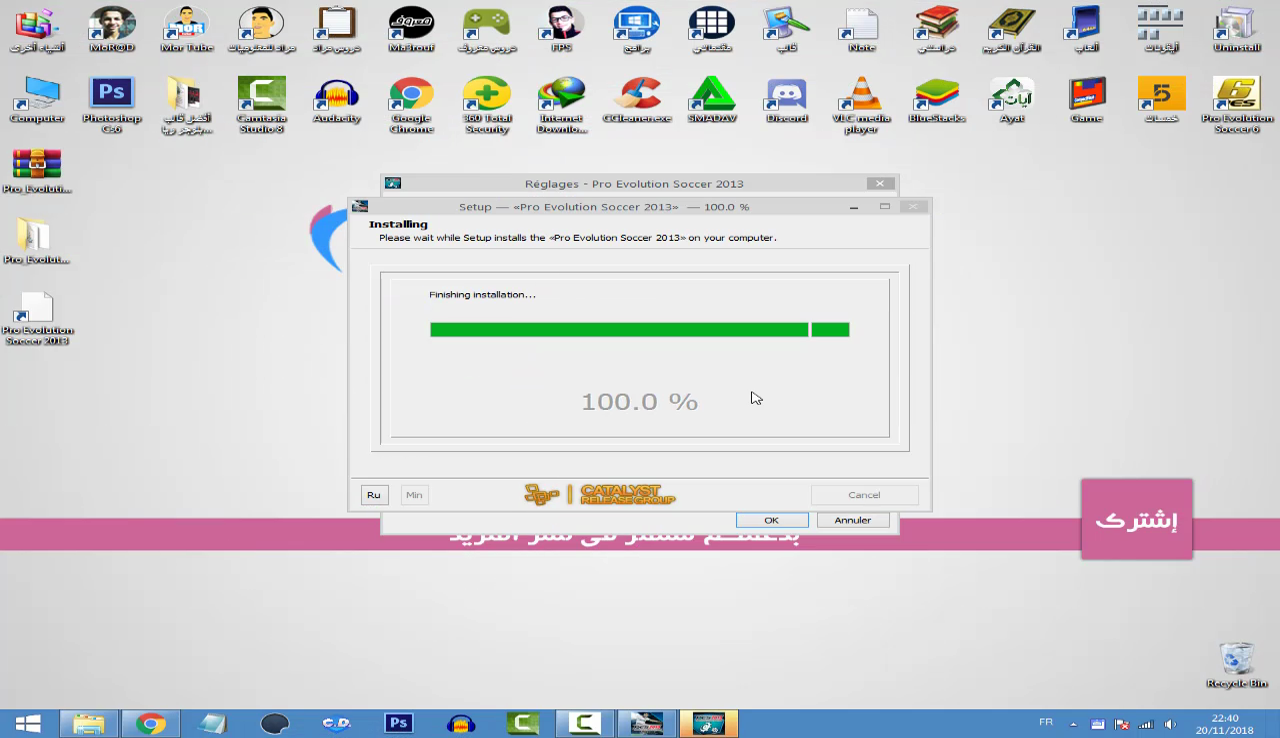Click the Catalyst Release Group logo
1280x738 pixels.
click(x=600, y=495)
